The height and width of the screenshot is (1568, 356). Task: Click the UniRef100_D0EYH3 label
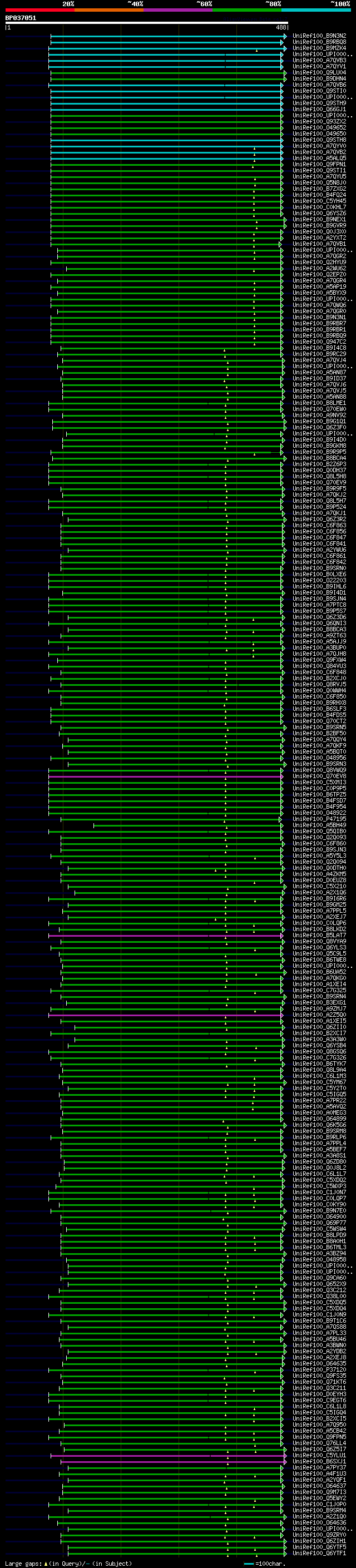(x=319, y=1394)
